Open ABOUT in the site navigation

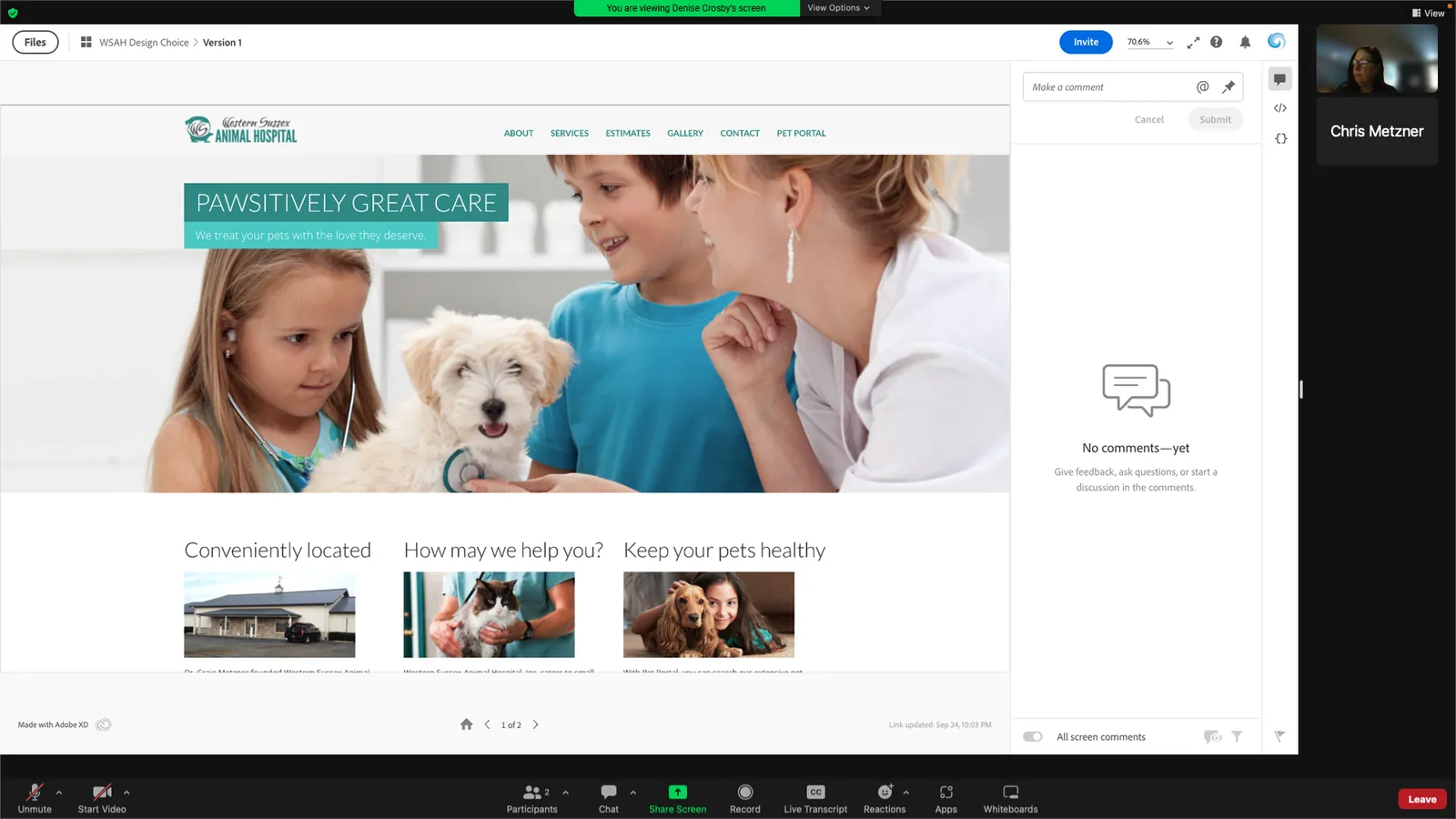pyautogui.click(x=519, y=134)
